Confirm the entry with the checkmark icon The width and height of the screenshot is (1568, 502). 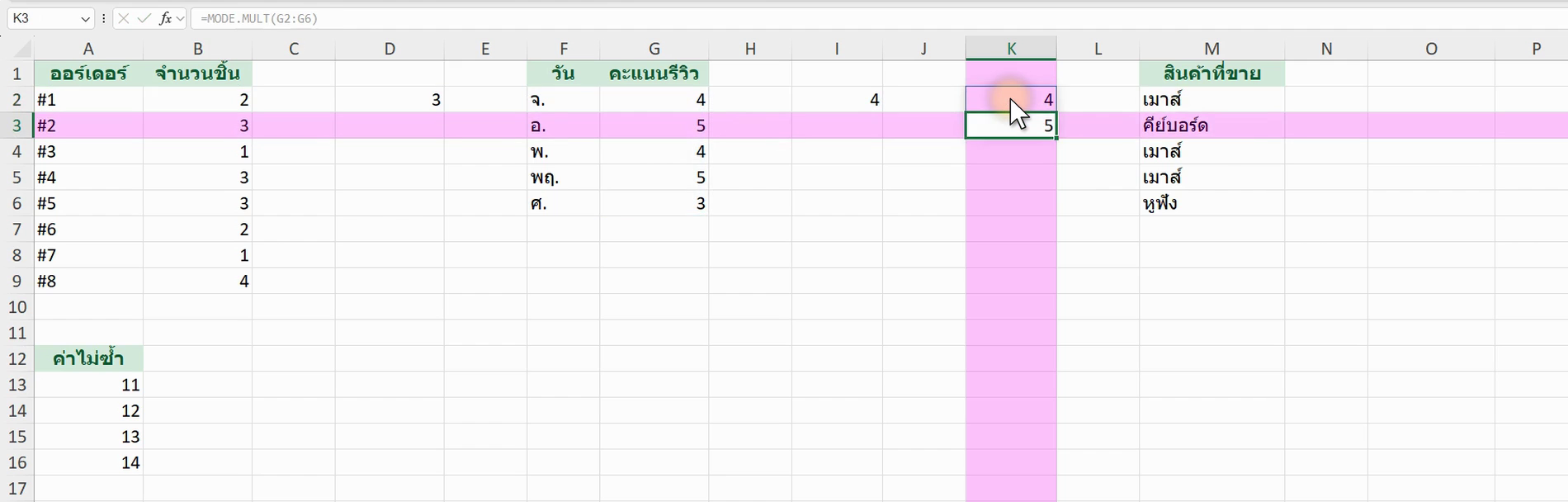pos(144,18)
